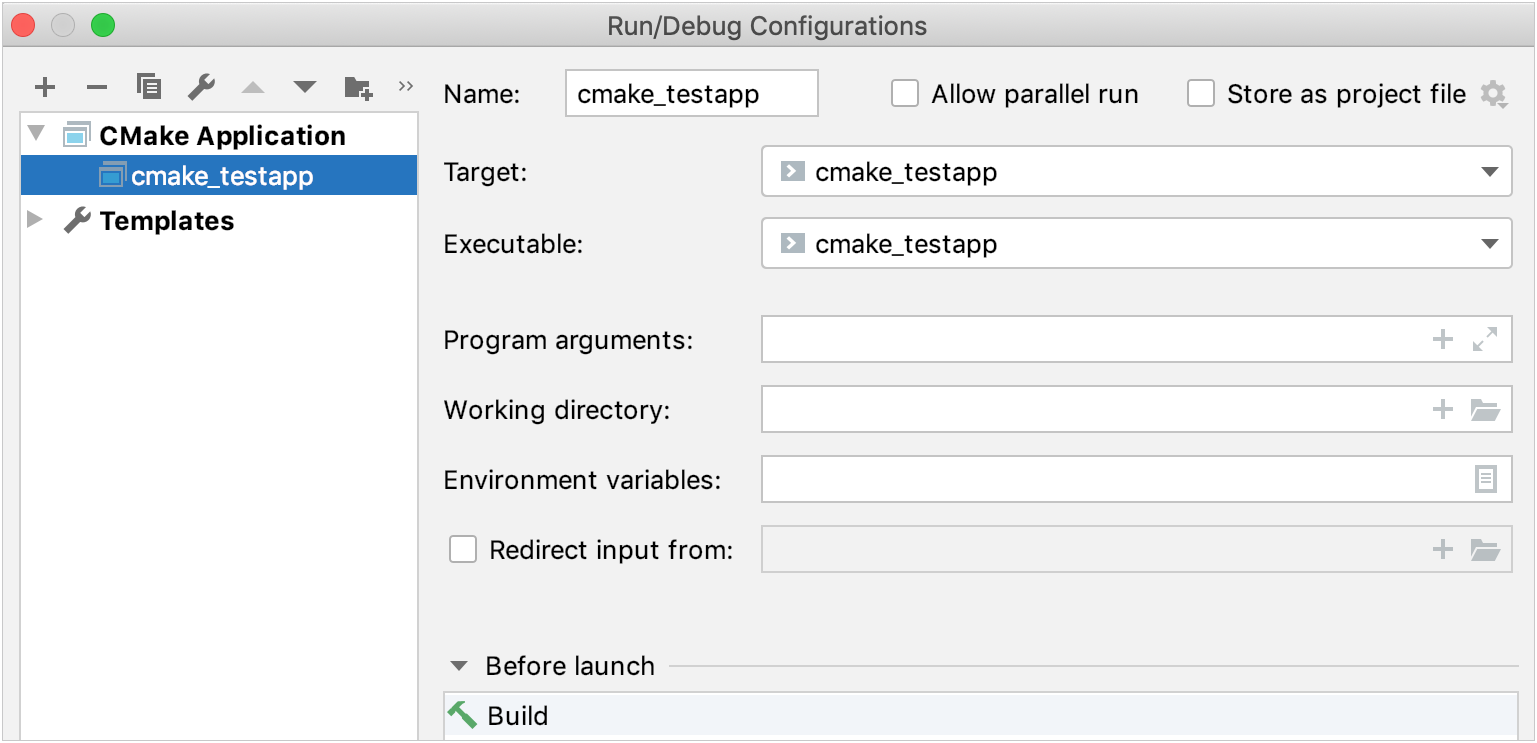Image resolution: width=1537 pixels, height=743 pixels.
Task: Create a new folder for configurations
Action: (x=357, y=87)
